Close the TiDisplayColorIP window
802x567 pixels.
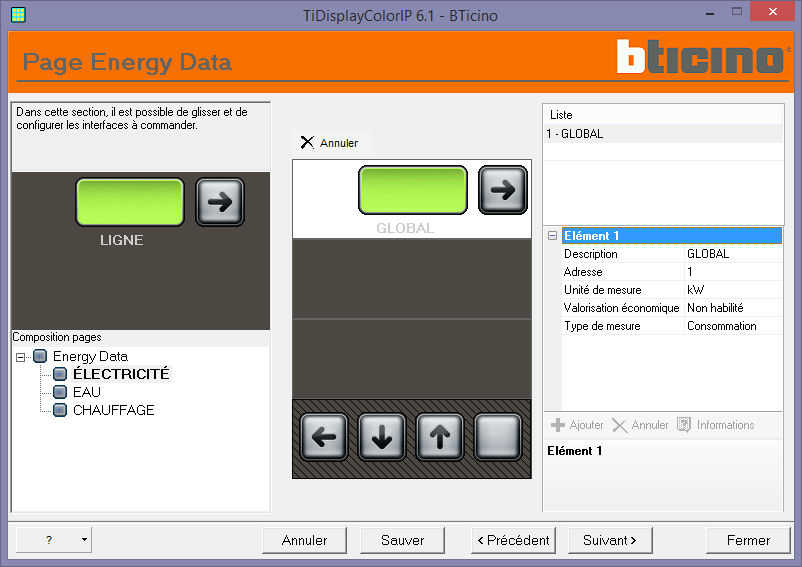point(773,11)
